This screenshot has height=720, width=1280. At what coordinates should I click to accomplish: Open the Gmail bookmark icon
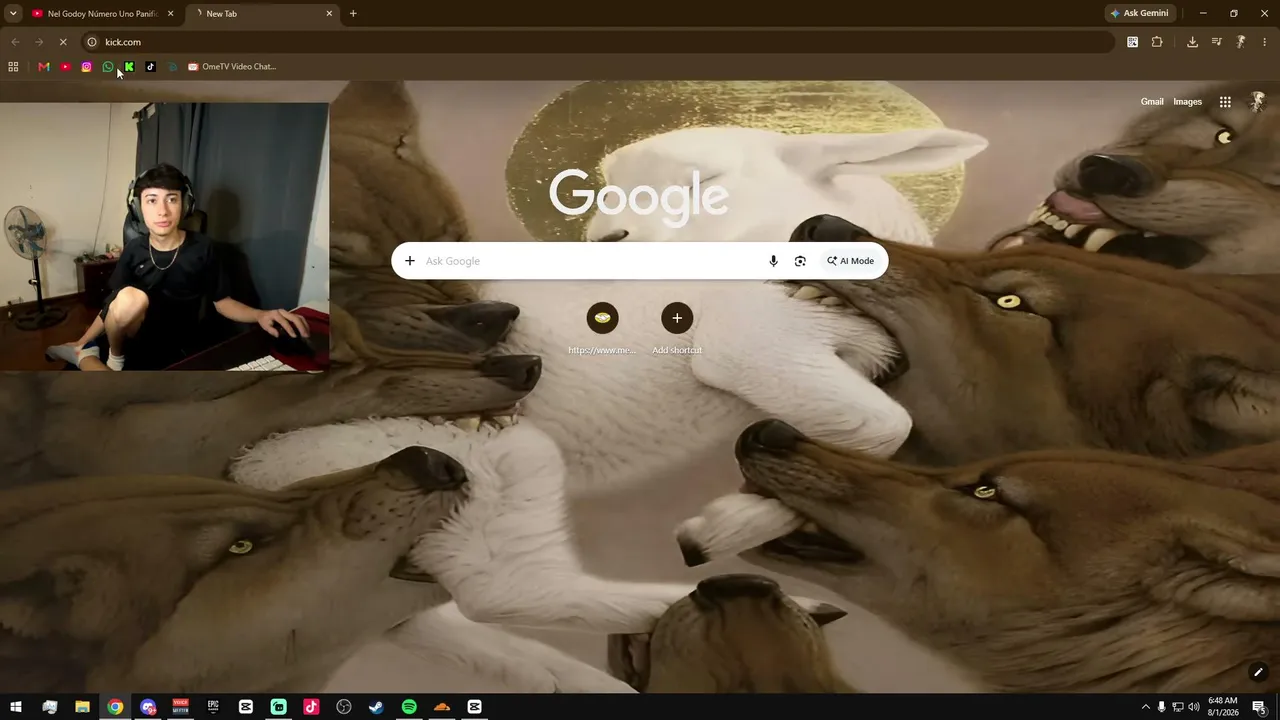click(x=44, y=67)
